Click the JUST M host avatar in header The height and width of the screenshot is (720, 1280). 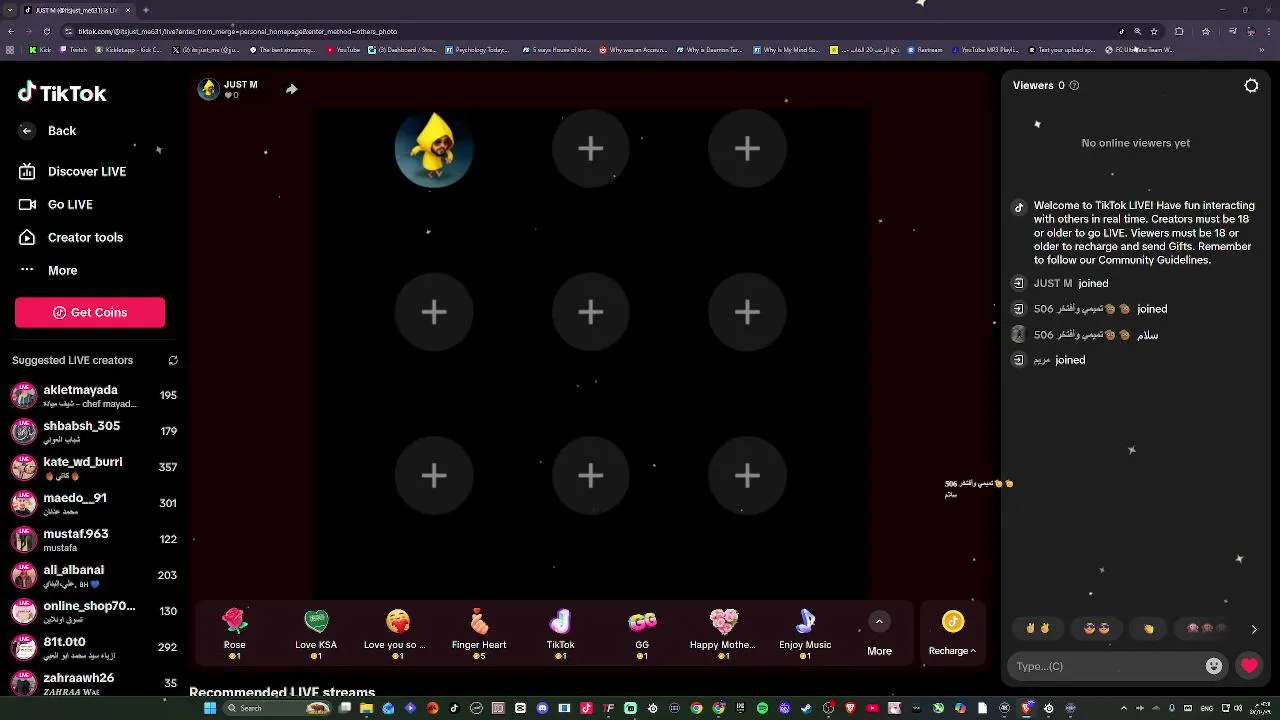(208, 89)
